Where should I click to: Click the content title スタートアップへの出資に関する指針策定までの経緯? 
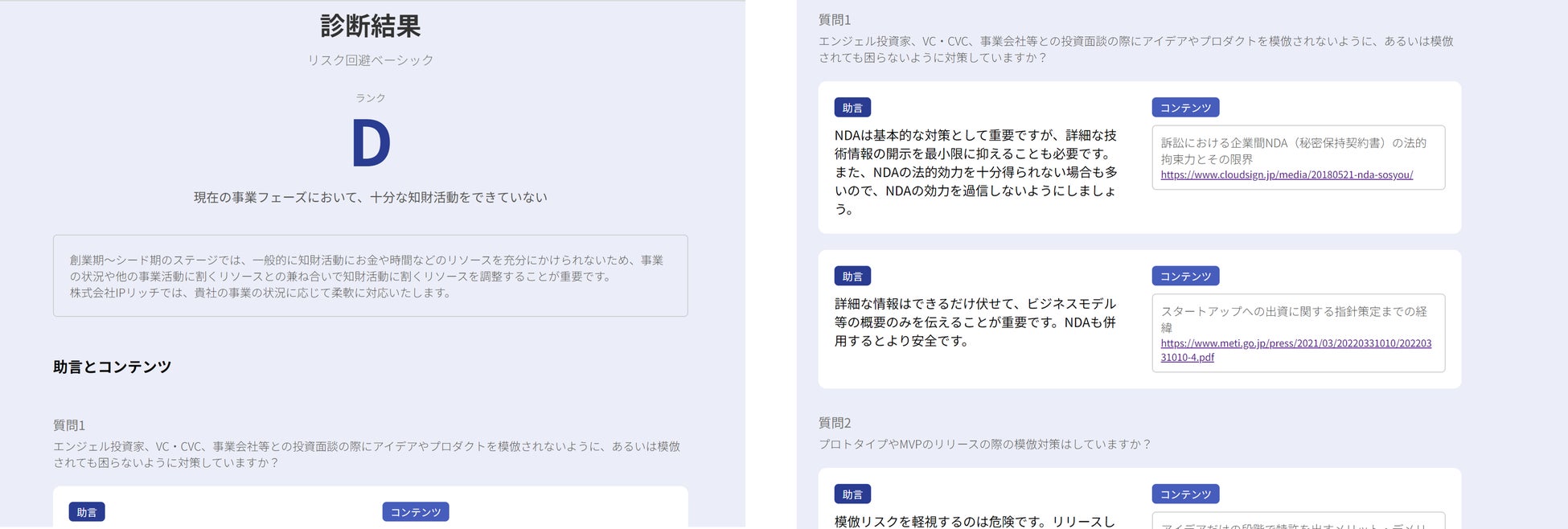tap(1294, 319)
